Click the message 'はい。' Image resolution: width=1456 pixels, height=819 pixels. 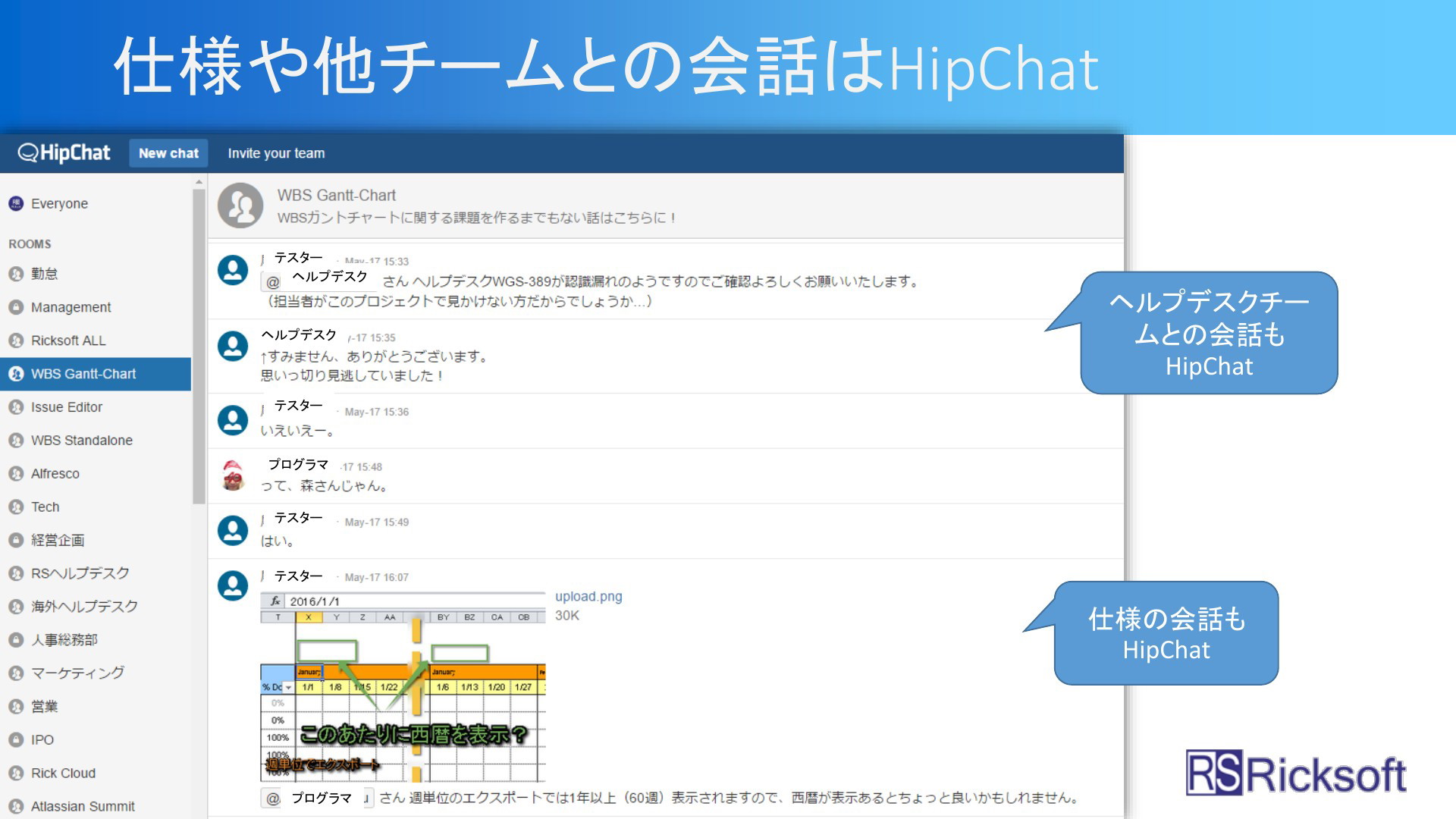278,541
